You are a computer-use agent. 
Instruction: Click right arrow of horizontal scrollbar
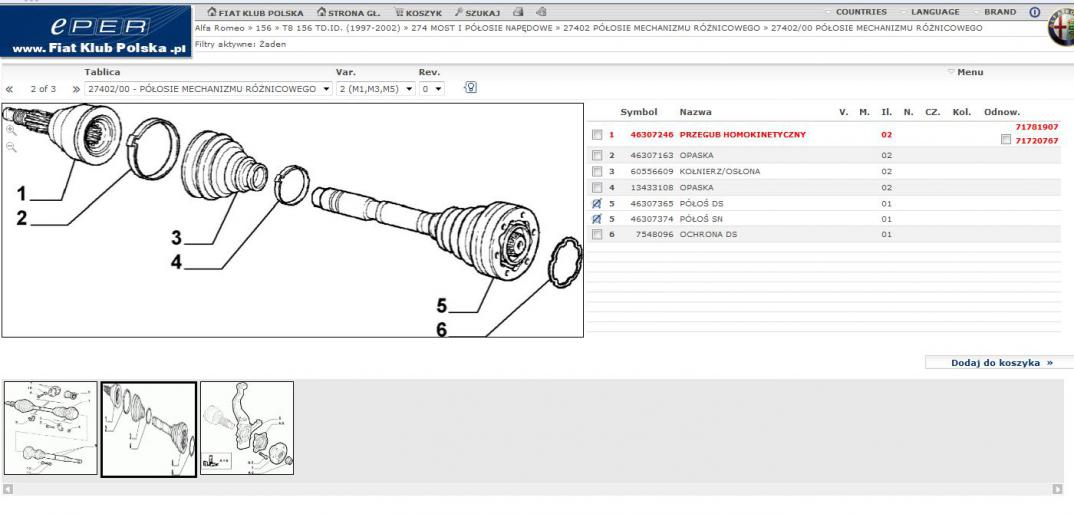click(x=1057, y=489)
